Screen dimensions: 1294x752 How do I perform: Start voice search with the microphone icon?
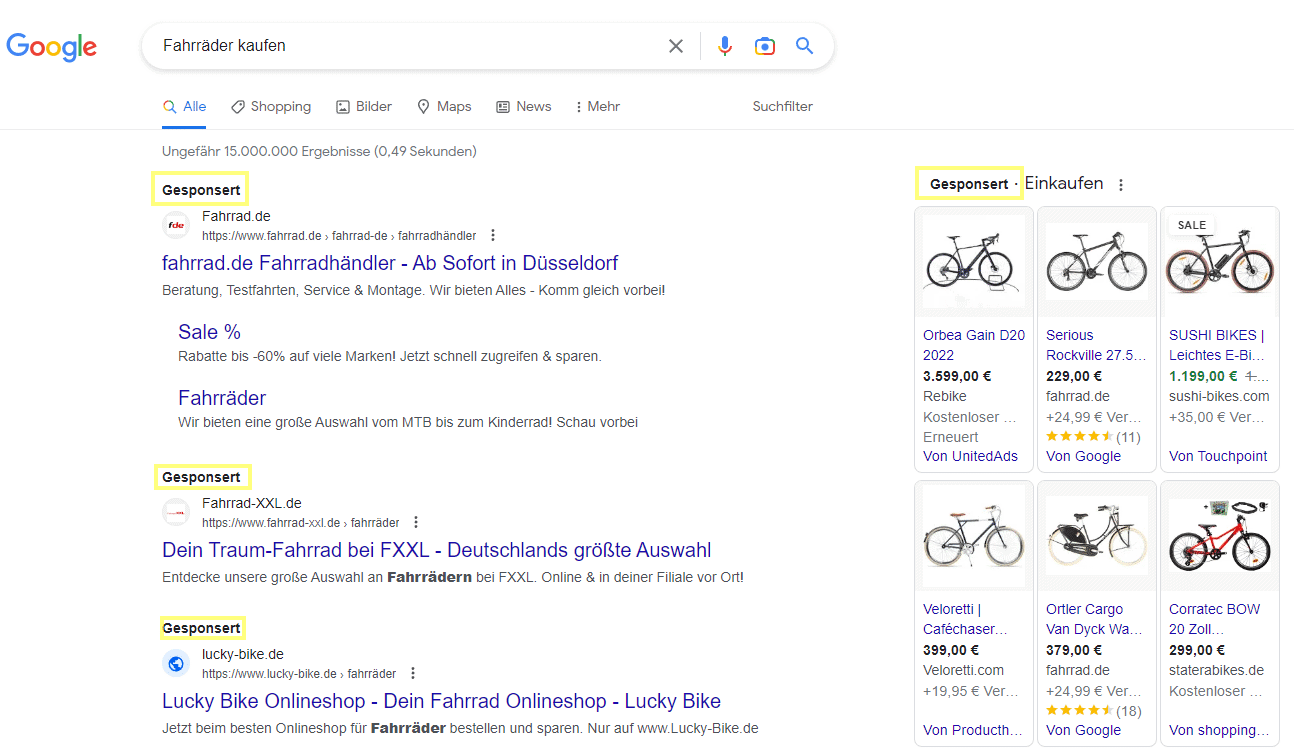[x=725, y=46]
